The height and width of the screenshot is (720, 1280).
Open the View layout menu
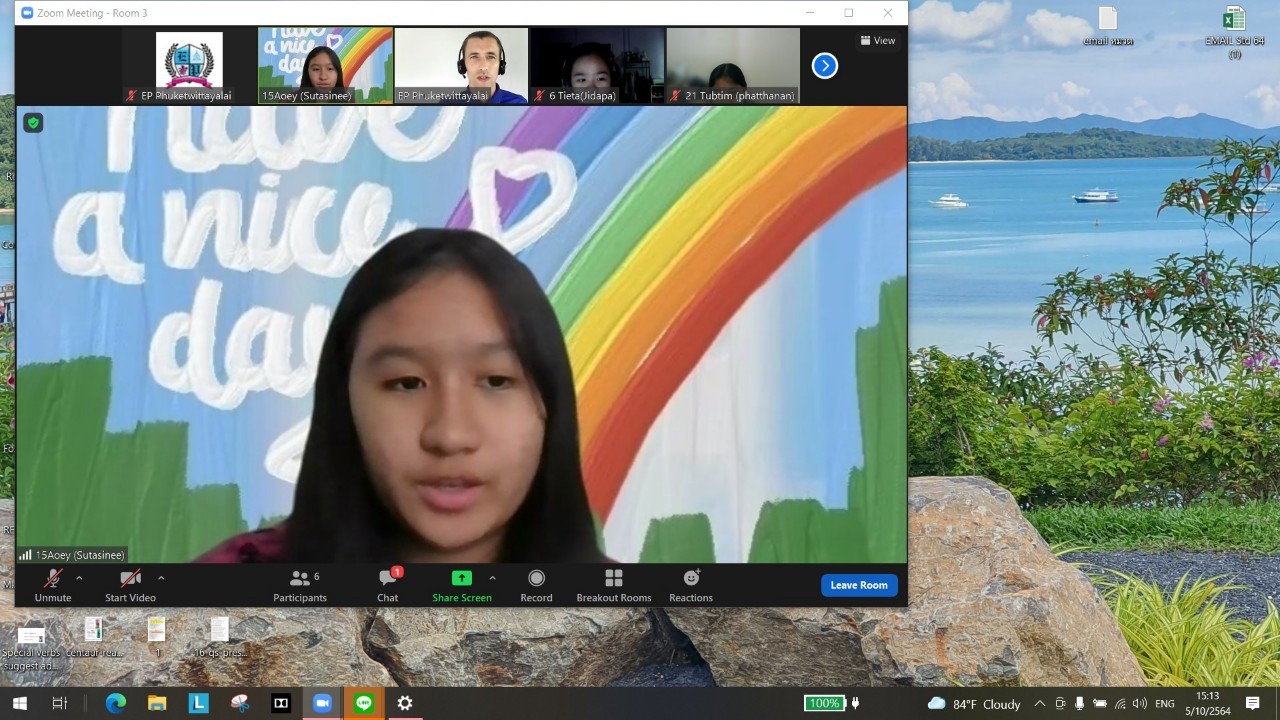(x=877, y=41)
